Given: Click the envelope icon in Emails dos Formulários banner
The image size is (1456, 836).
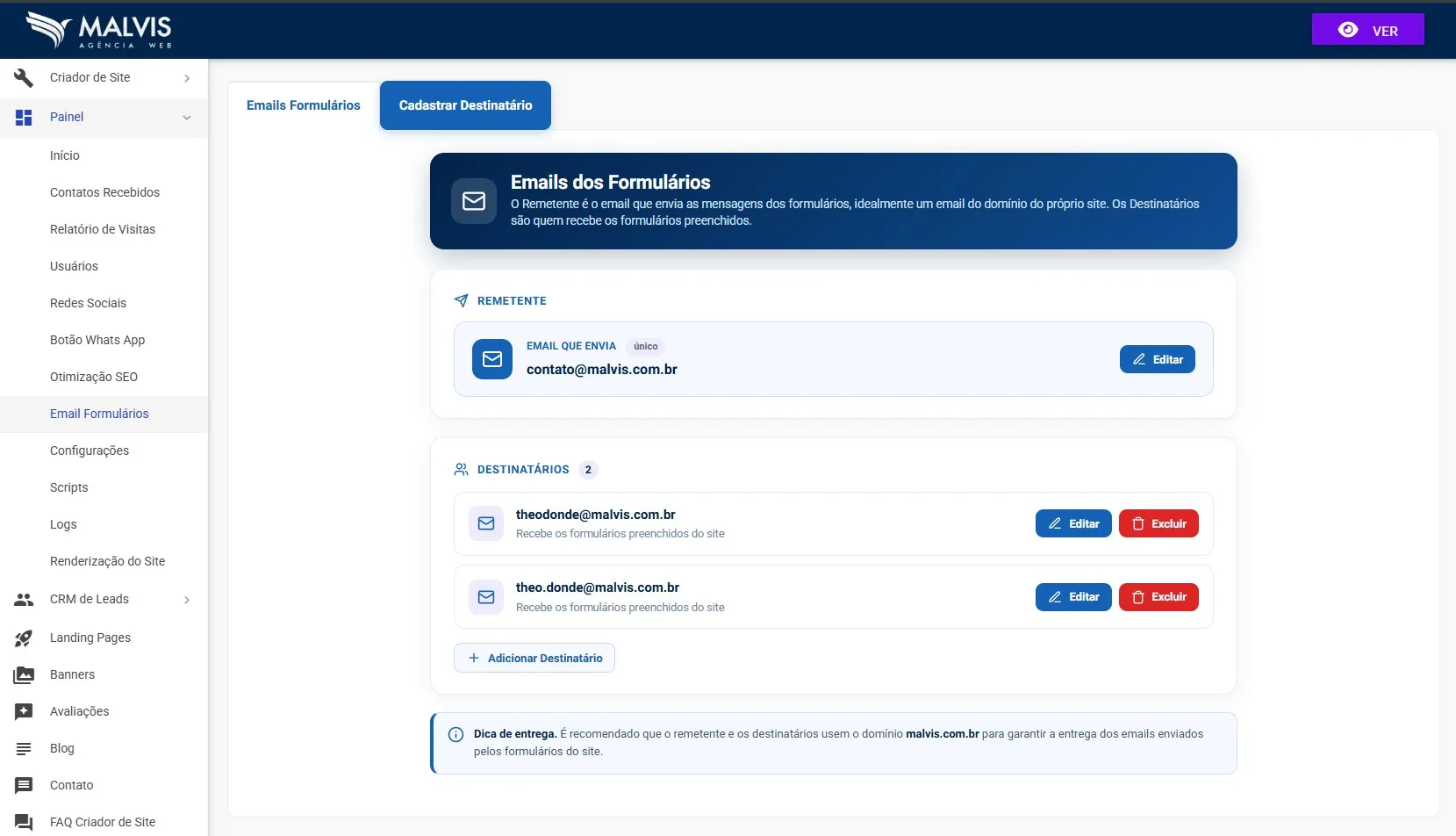Looking at the screenshot, I should click(x=474, y=201).
